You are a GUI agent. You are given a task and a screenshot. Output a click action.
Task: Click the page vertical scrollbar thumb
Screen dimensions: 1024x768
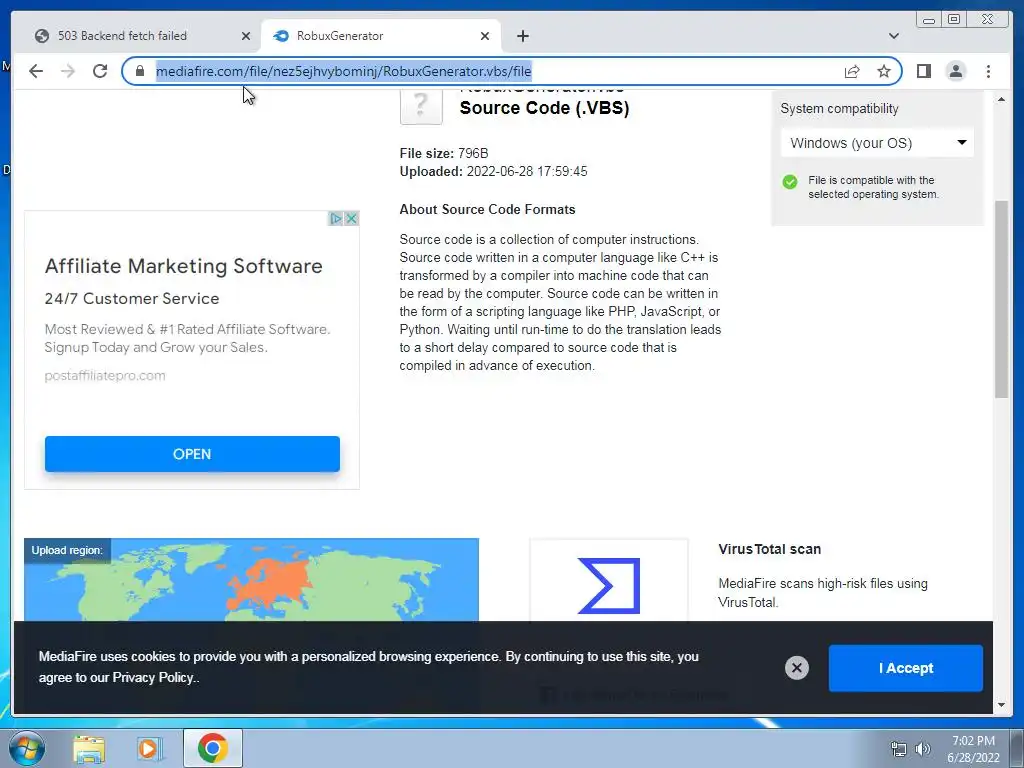point(1001,299)
